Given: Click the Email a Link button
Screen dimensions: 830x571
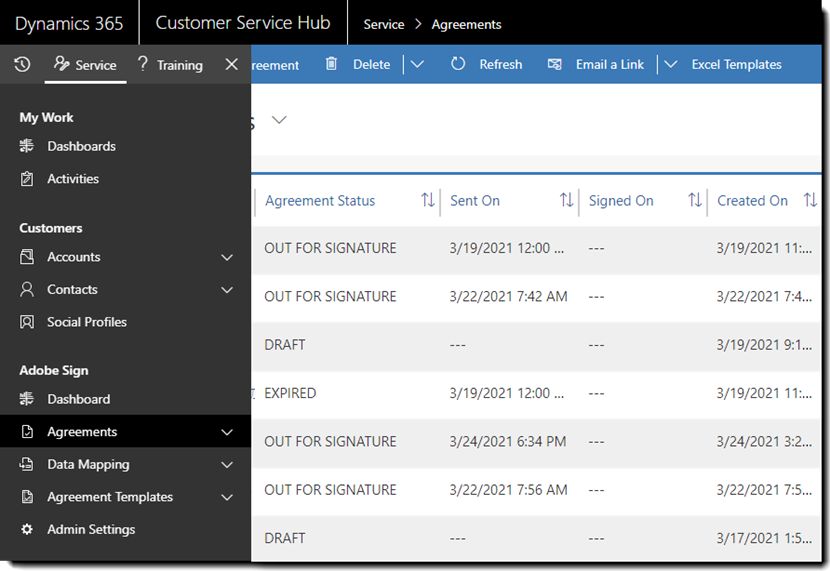Looking at the screenshot, I should pos(596,64).
